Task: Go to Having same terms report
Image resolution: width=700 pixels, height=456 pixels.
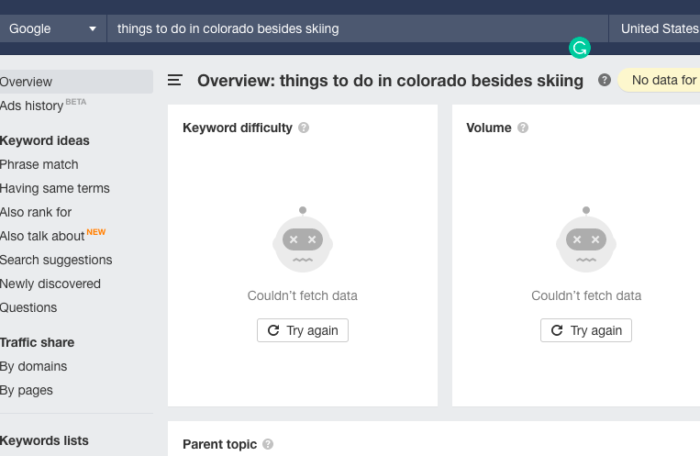Action: tap(55, 189)
